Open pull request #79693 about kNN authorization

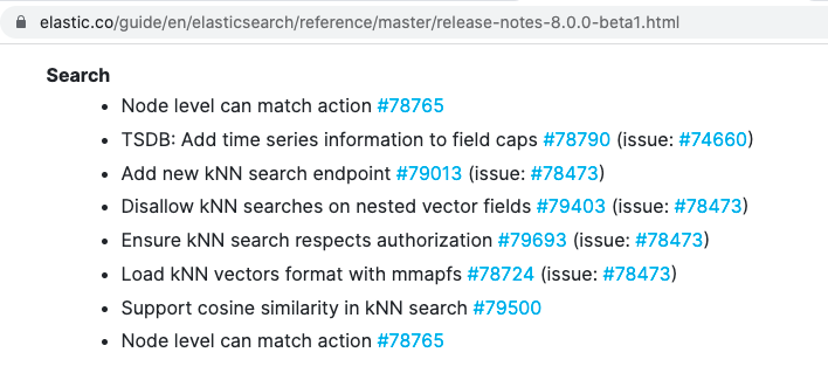coord(532,240)
